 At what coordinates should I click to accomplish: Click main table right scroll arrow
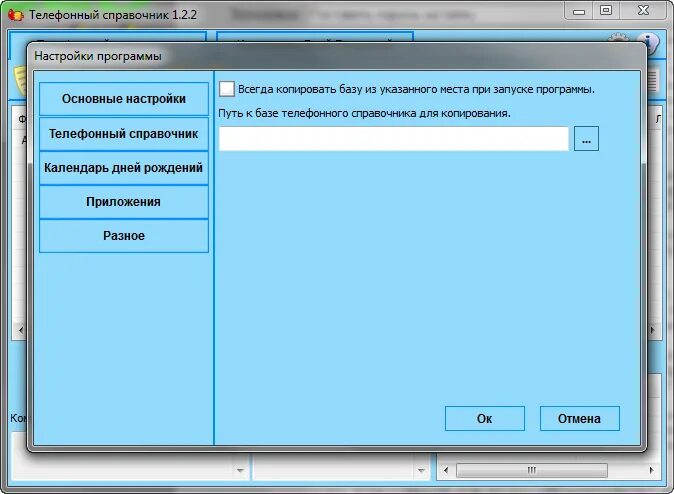pos(653,330)
